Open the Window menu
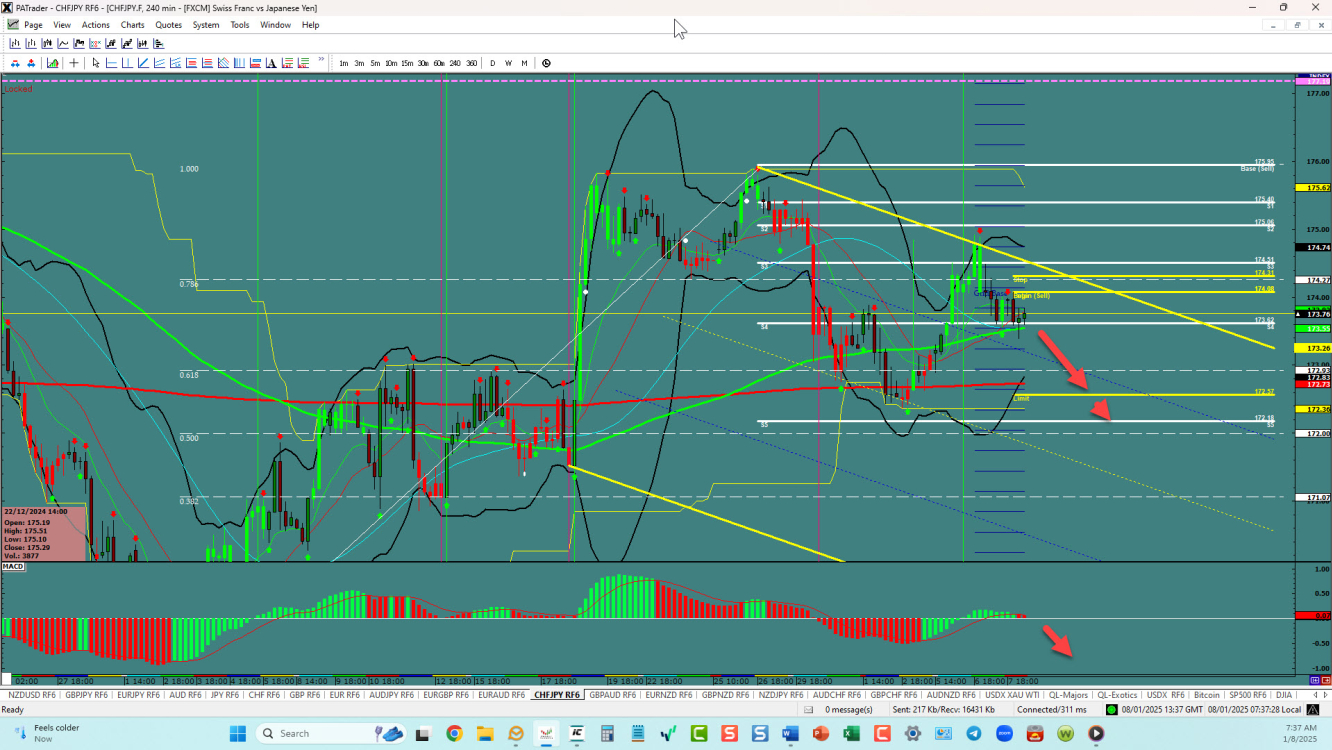 pos(275,25)
